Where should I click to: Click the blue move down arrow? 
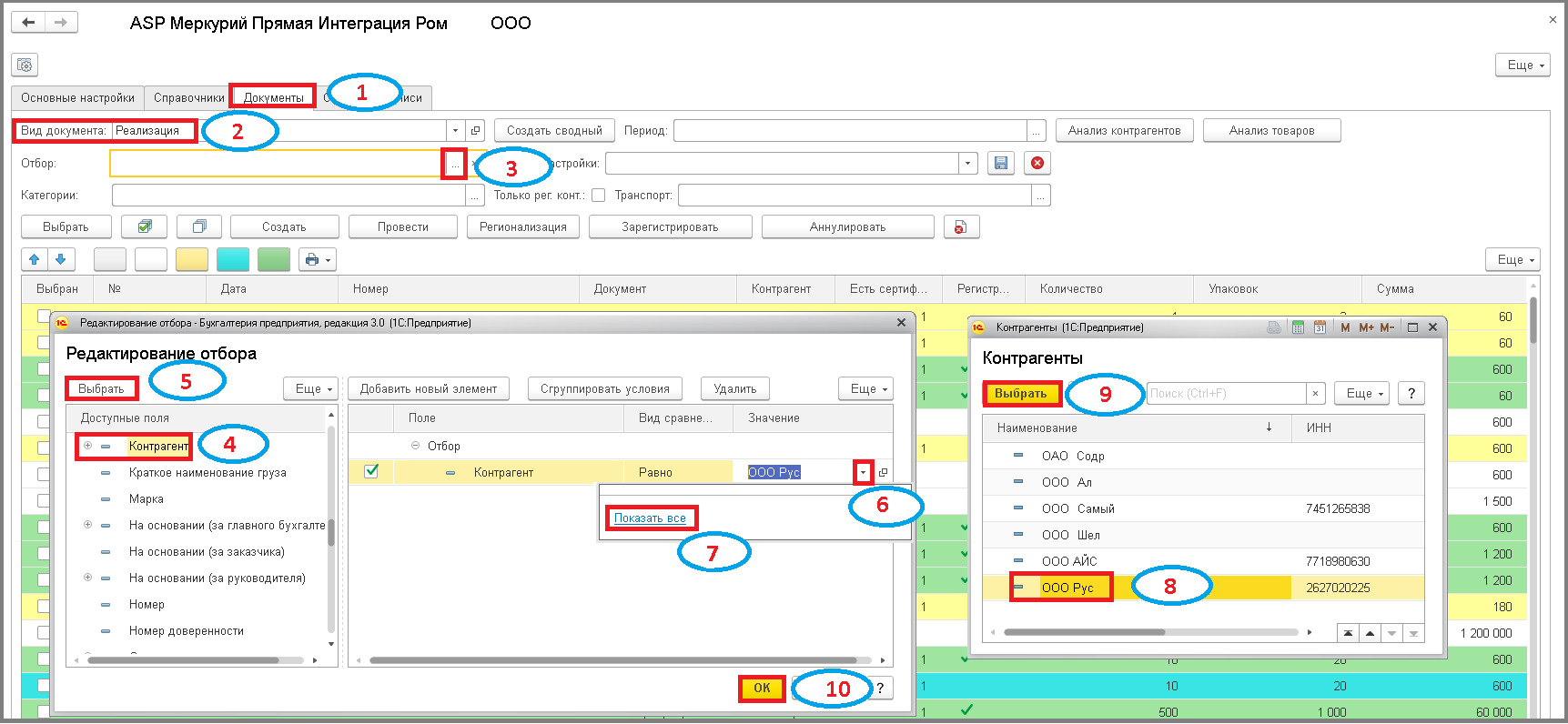(x=61, y=259)
